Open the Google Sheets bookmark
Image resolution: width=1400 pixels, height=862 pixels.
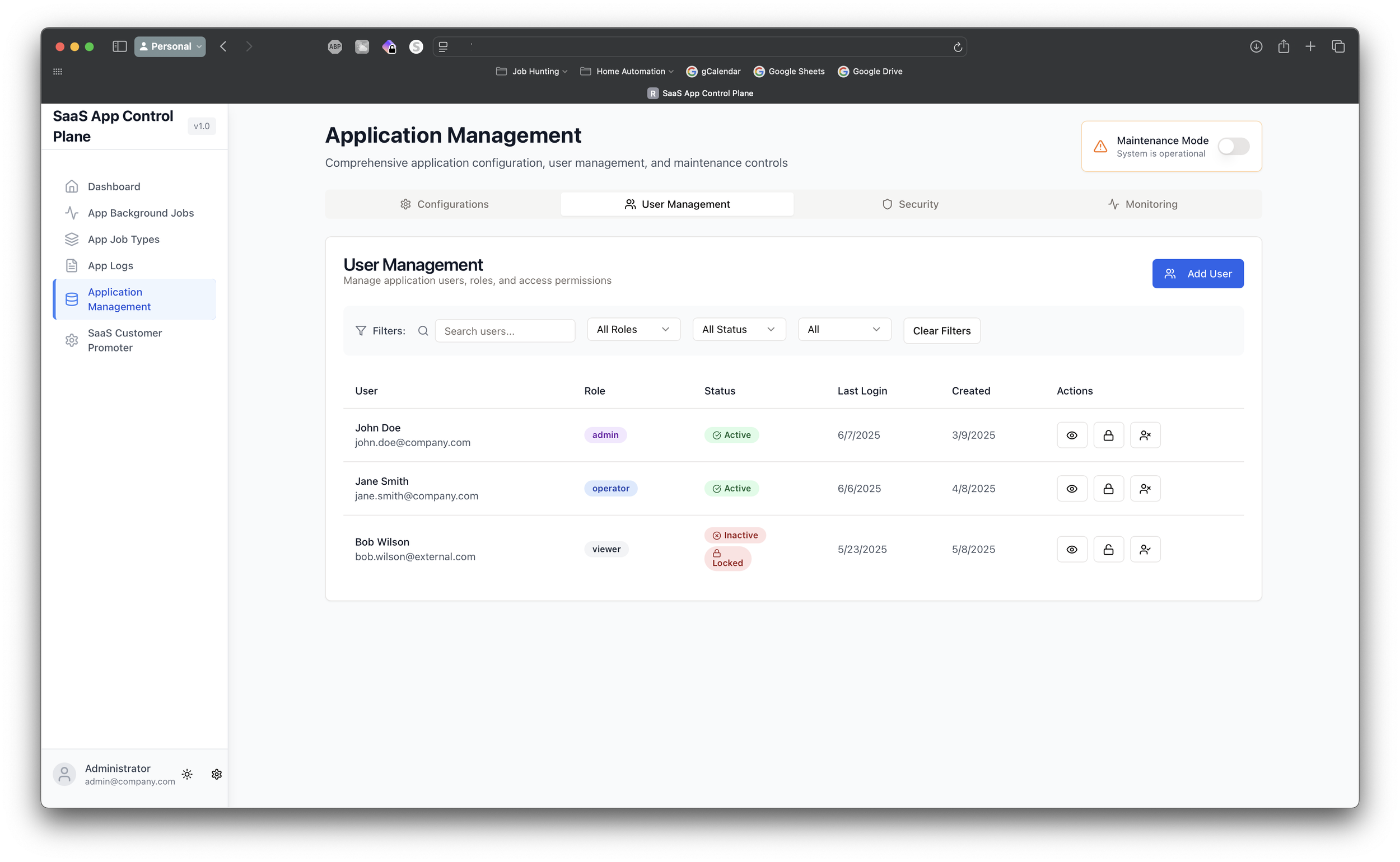click(x=788, y=71)
